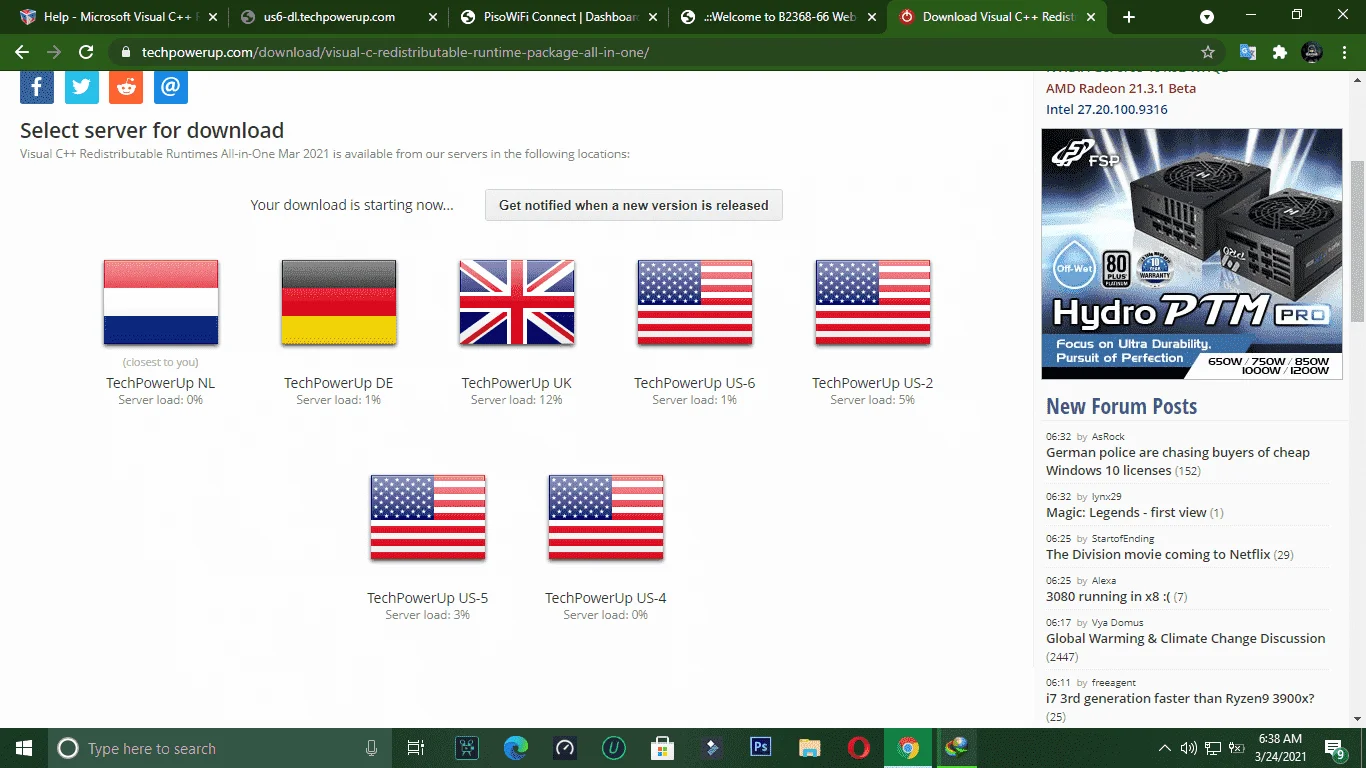Close the us6-dl.techpowerup.com tab
The width and height of the screenshot is (1366, 768).
tap(432, 17)
